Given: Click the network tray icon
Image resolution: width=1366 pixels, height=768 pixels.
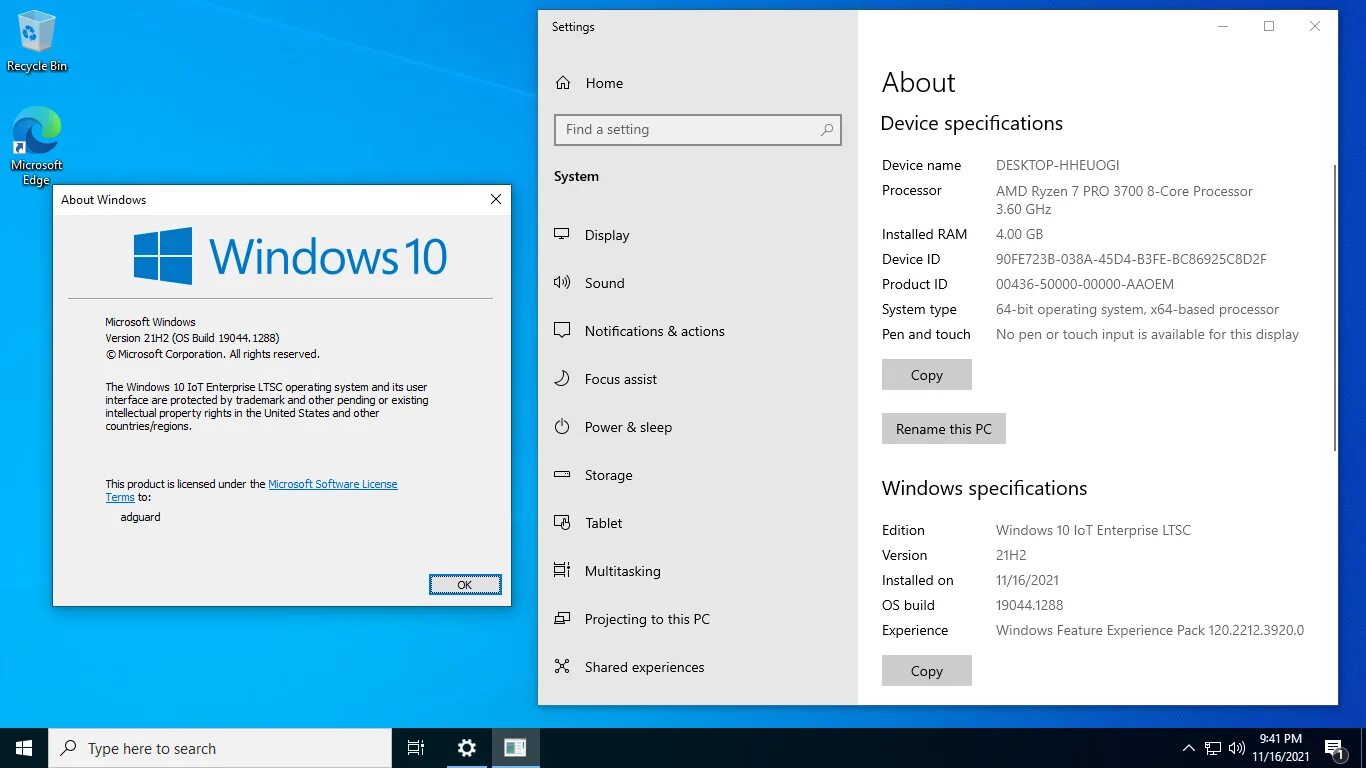Looking at the screenshot, I should click(x=1213, y=748).
